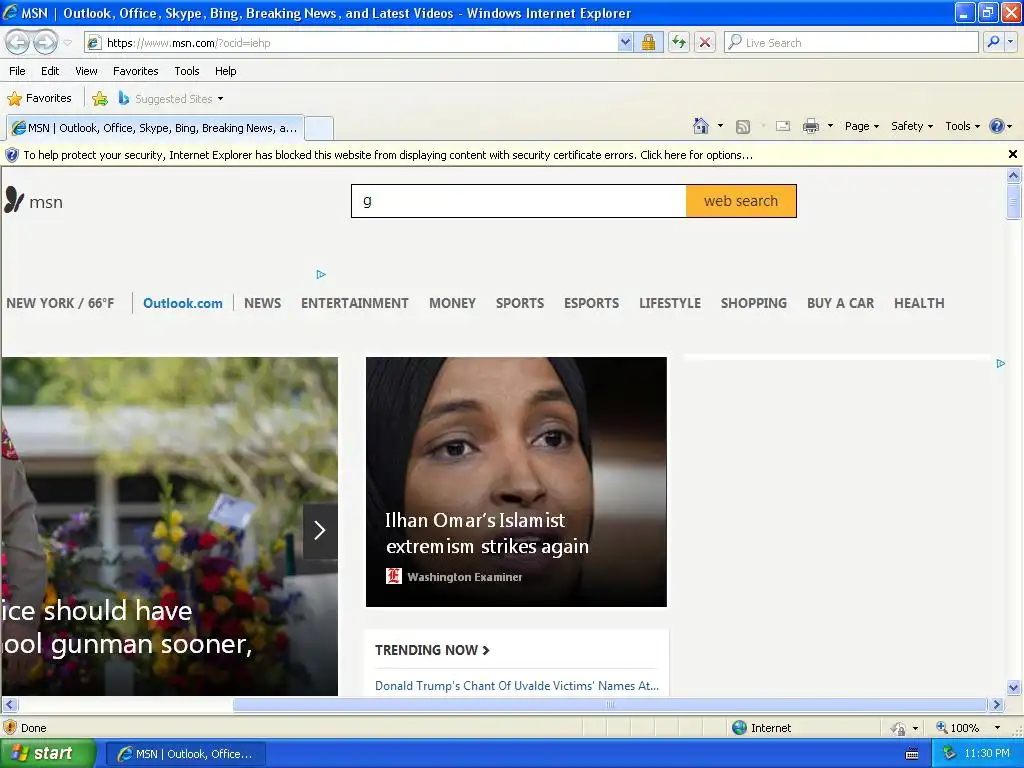Go to the ESPORTS section
1024x768 pixels.
592,304
